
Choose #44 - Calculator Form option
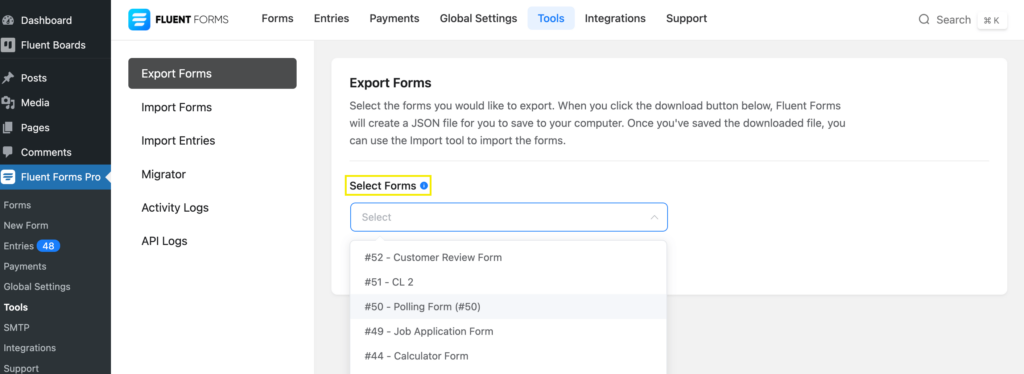[x=508, y=356]
